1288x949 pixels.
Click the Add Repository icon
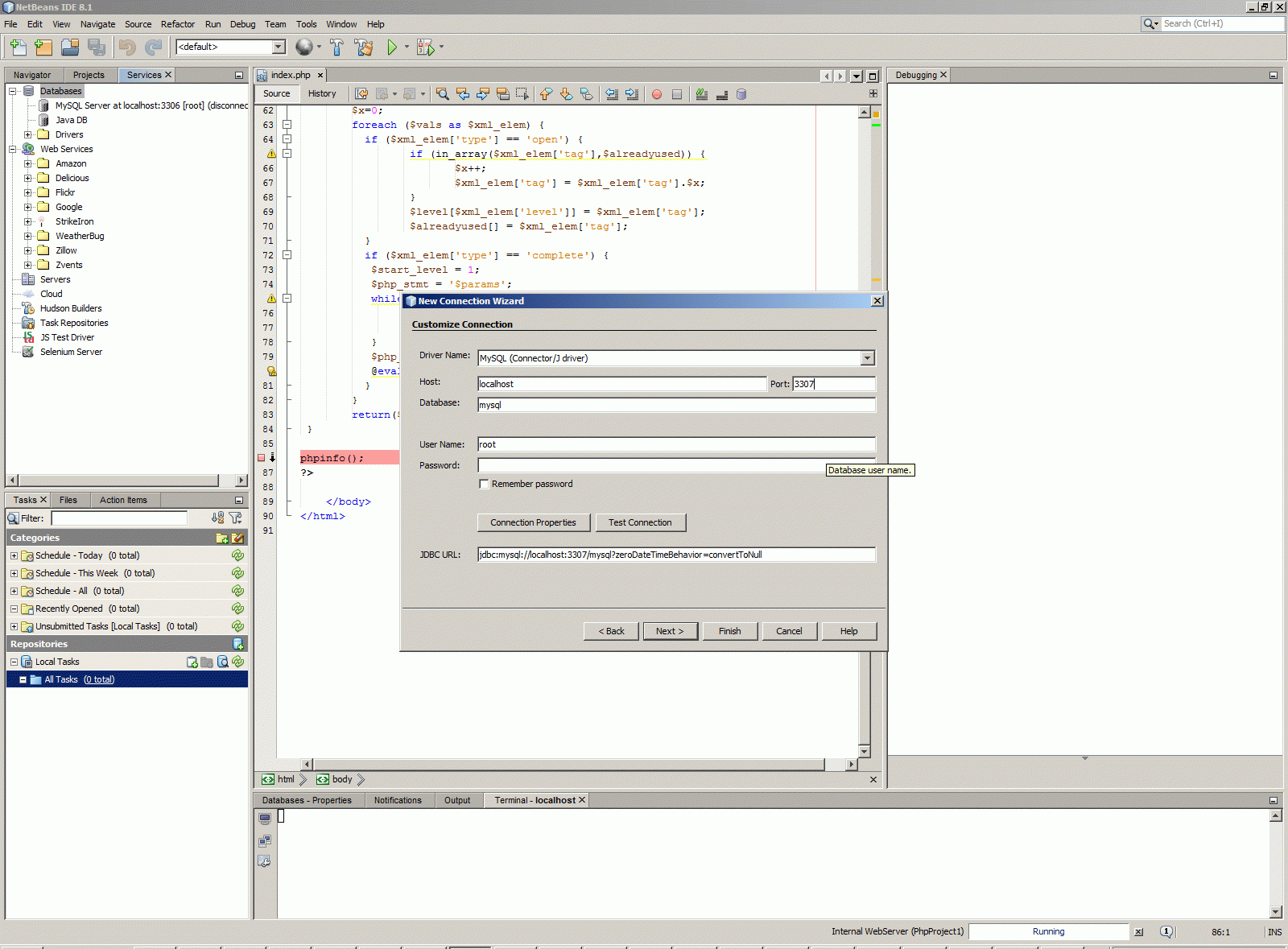click(x=238, y=644)
